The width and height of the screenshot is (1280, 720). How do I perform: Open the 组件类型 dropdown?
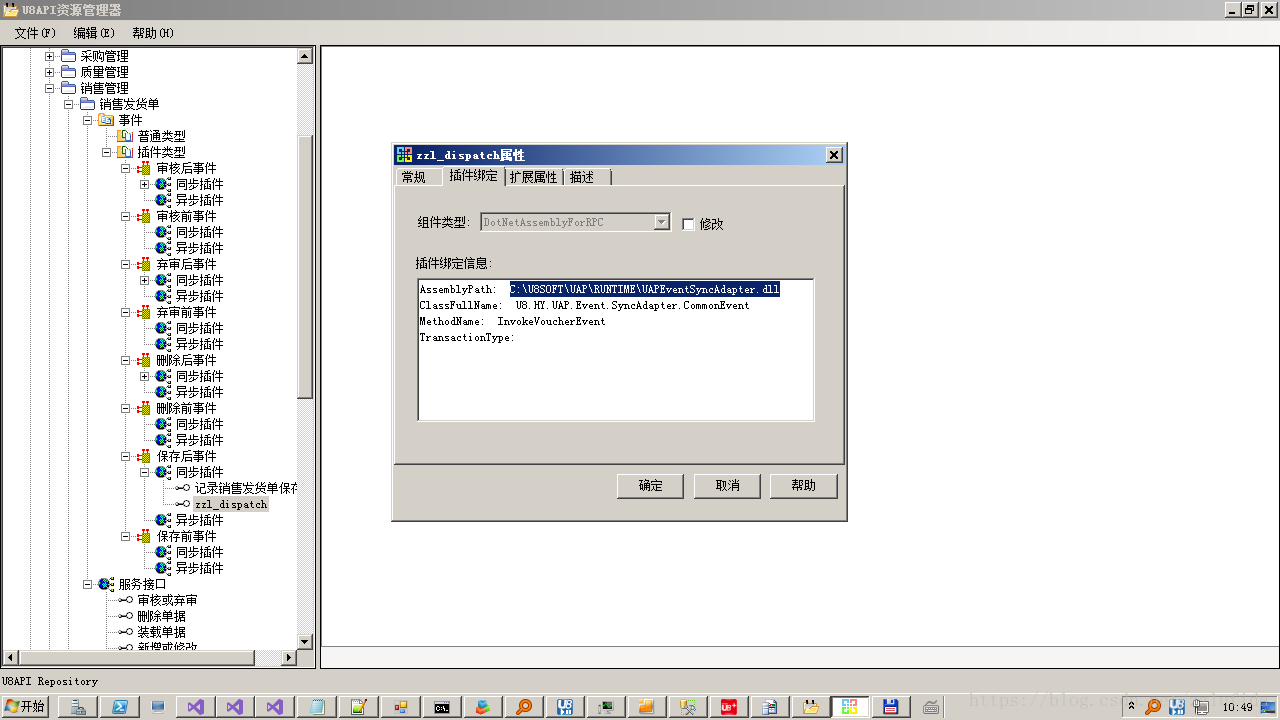662,222
